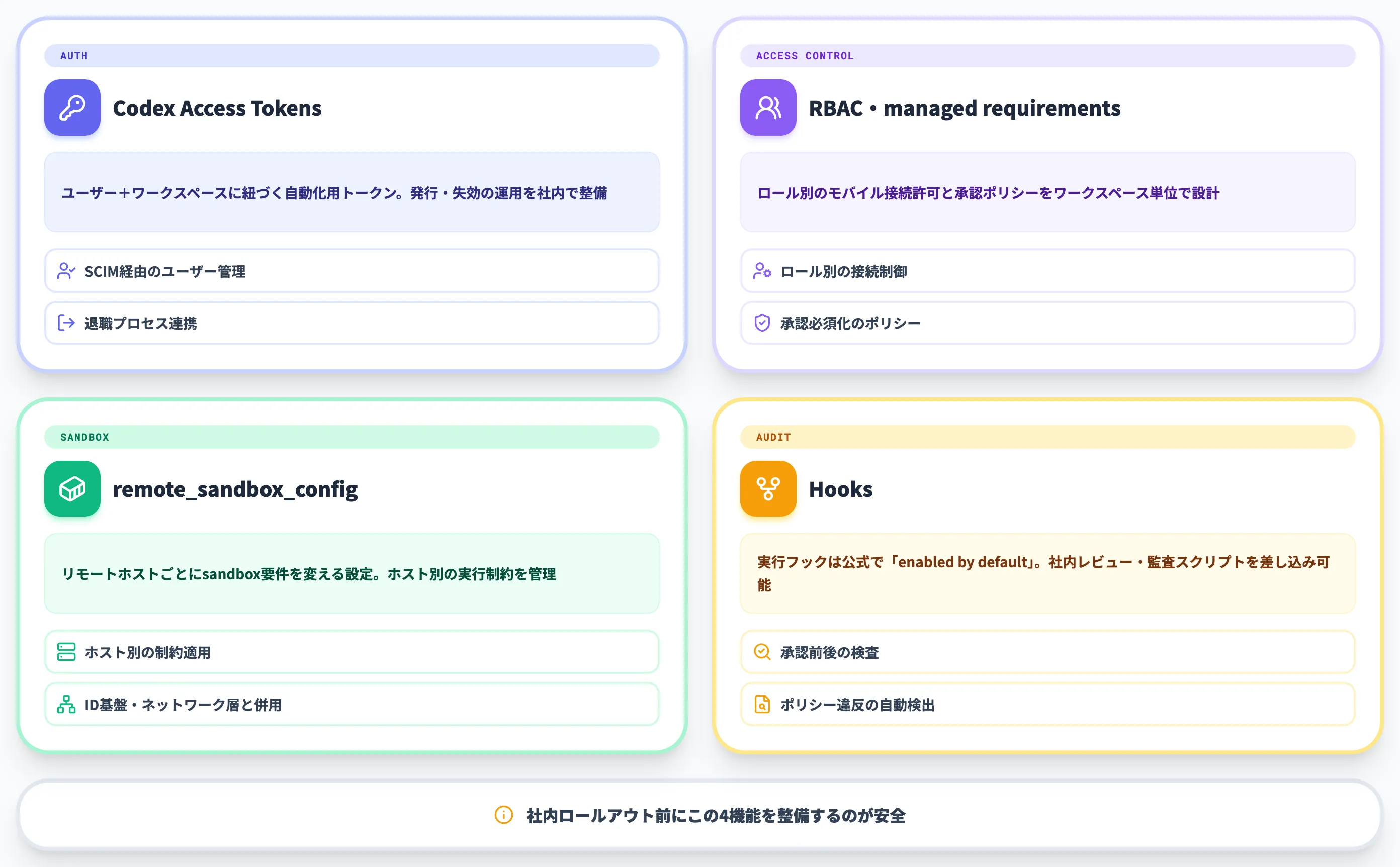The height and width of the screenshot is (867, 1400).
Task: Click the file-search icon by ポリシー違反の自動検出
Action: pos(762,704)
